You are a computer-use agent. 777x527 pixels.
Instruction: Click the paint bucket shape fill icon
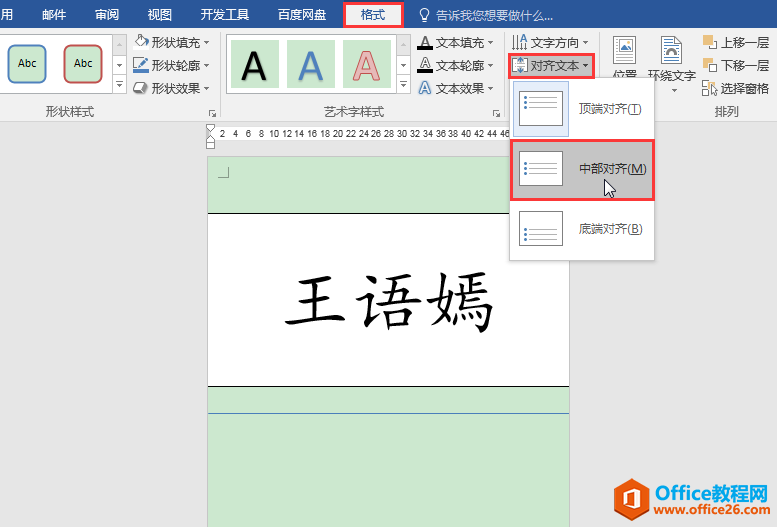click(x=141, y=42)
